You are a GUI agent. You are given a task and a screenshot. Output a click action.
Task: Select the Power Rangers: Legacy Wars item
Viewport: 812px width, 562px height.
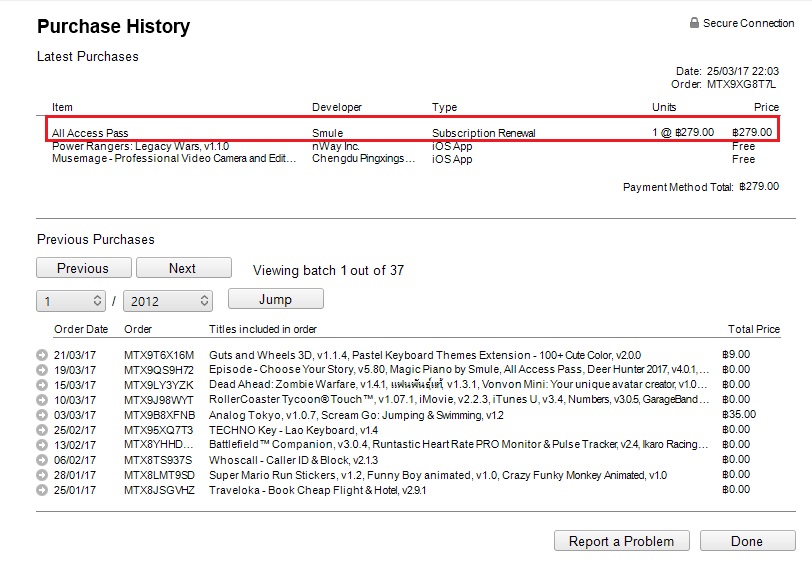coord(140,147)
